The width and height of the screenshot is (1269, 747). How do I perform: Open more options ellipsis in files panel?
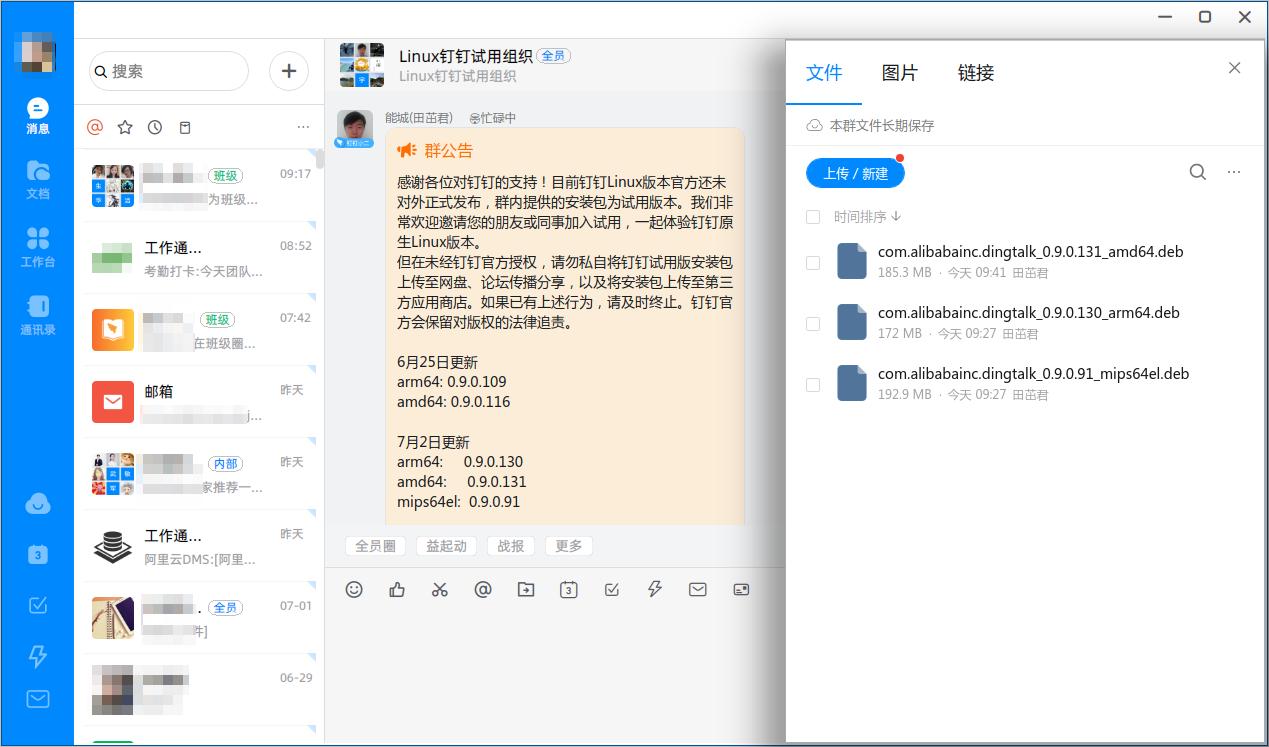click(x=1234, y=172)
